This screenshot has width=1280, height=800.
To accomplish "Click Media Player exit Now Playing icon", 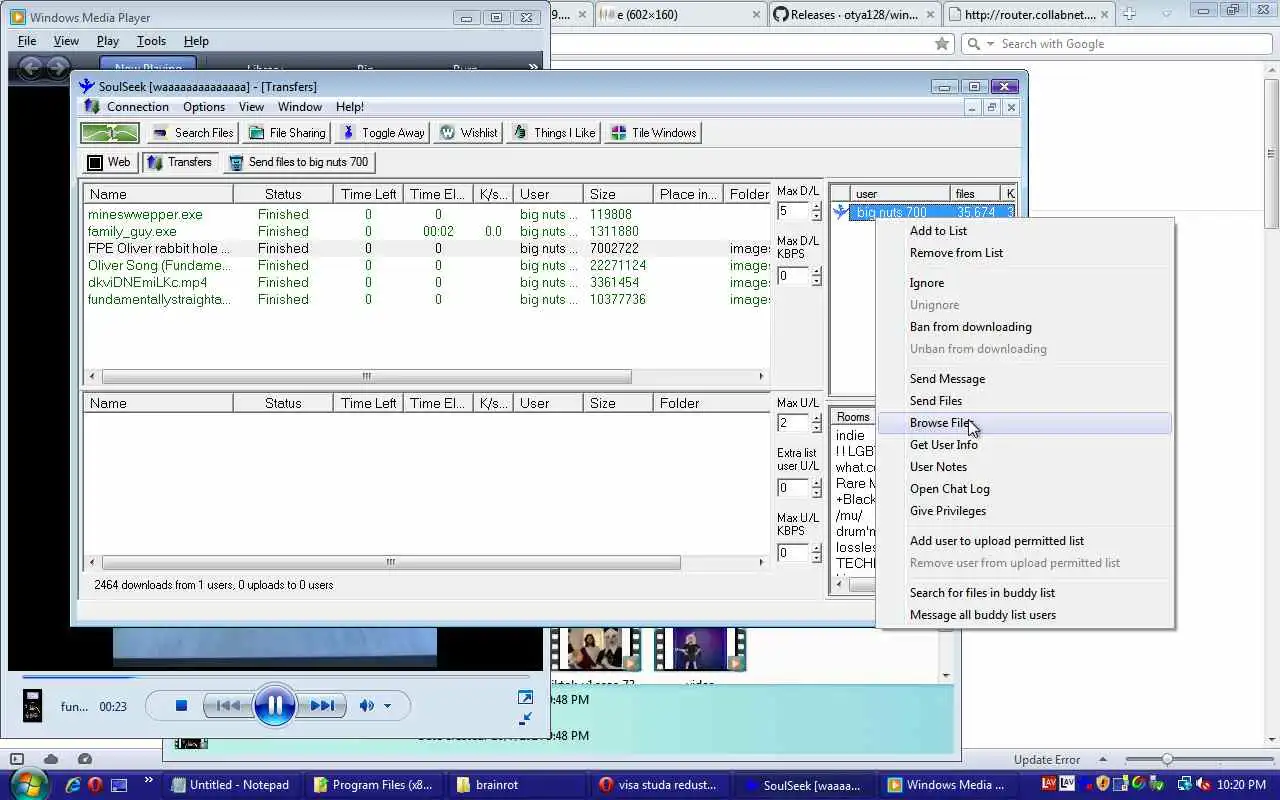I will click(x=527, y=718).
